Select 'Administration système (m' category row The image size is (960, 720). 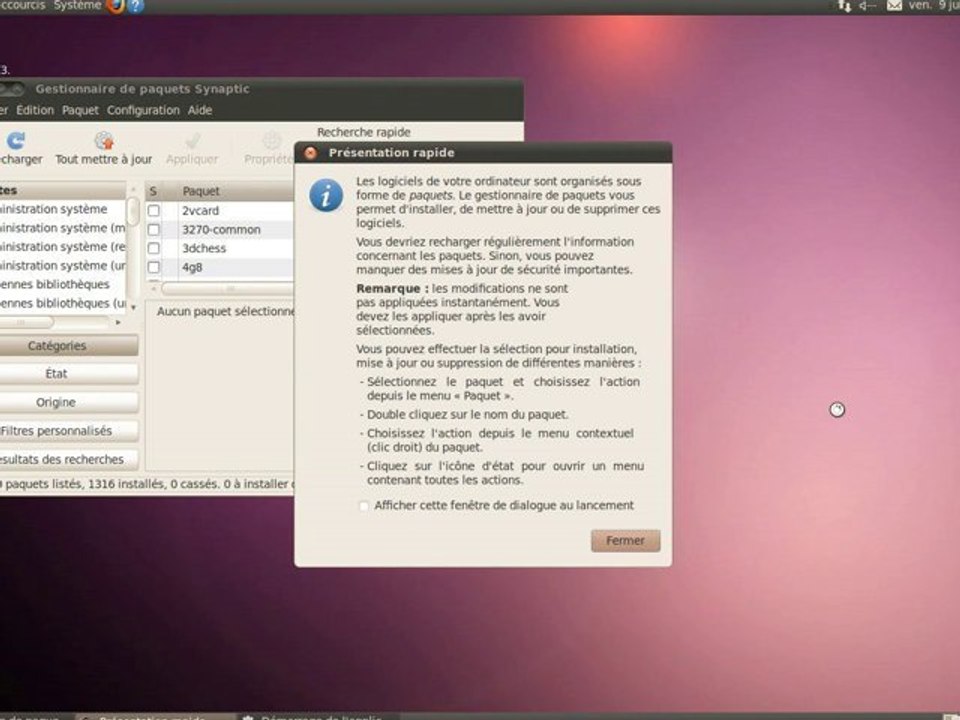coord(62,228)
